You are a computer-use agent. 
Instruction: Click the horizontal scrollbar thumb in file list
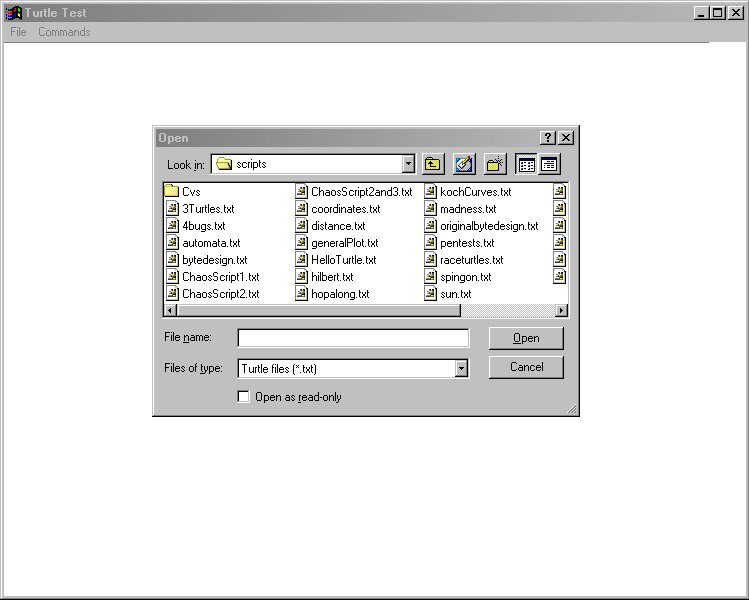(x=319, y=311)
